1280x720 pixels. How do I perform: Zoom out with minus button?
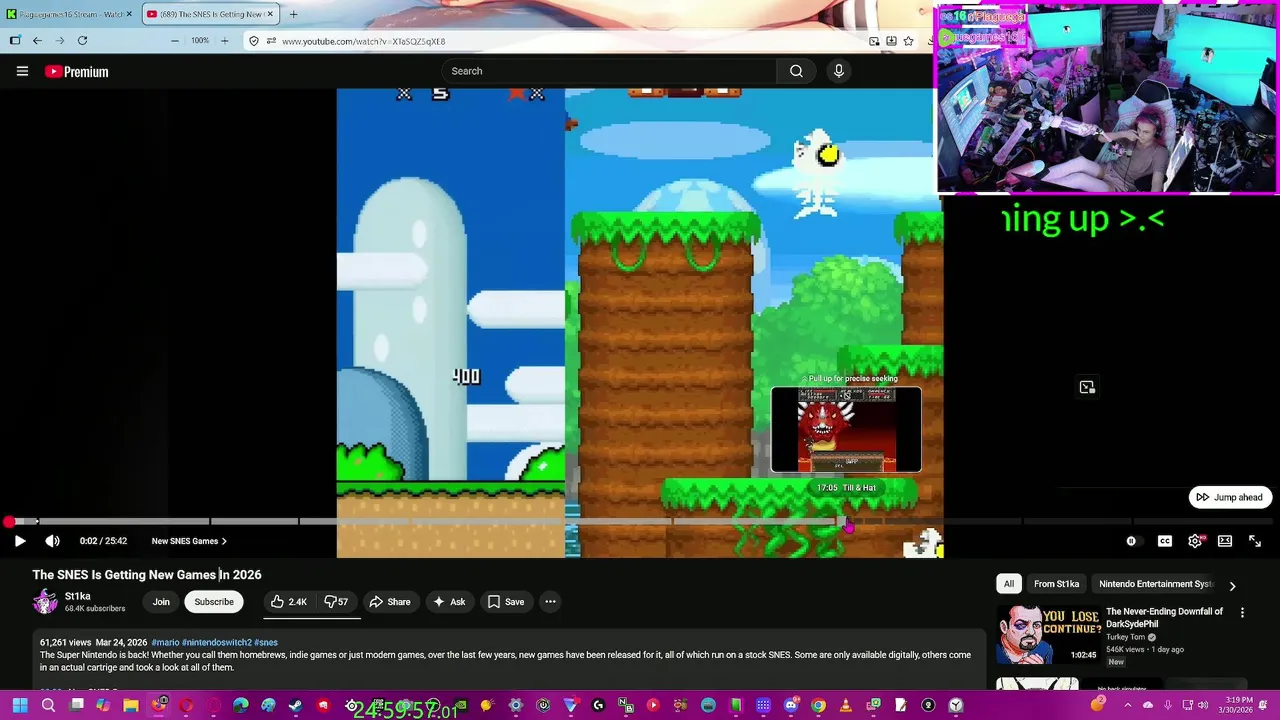(x=175, y=41)
